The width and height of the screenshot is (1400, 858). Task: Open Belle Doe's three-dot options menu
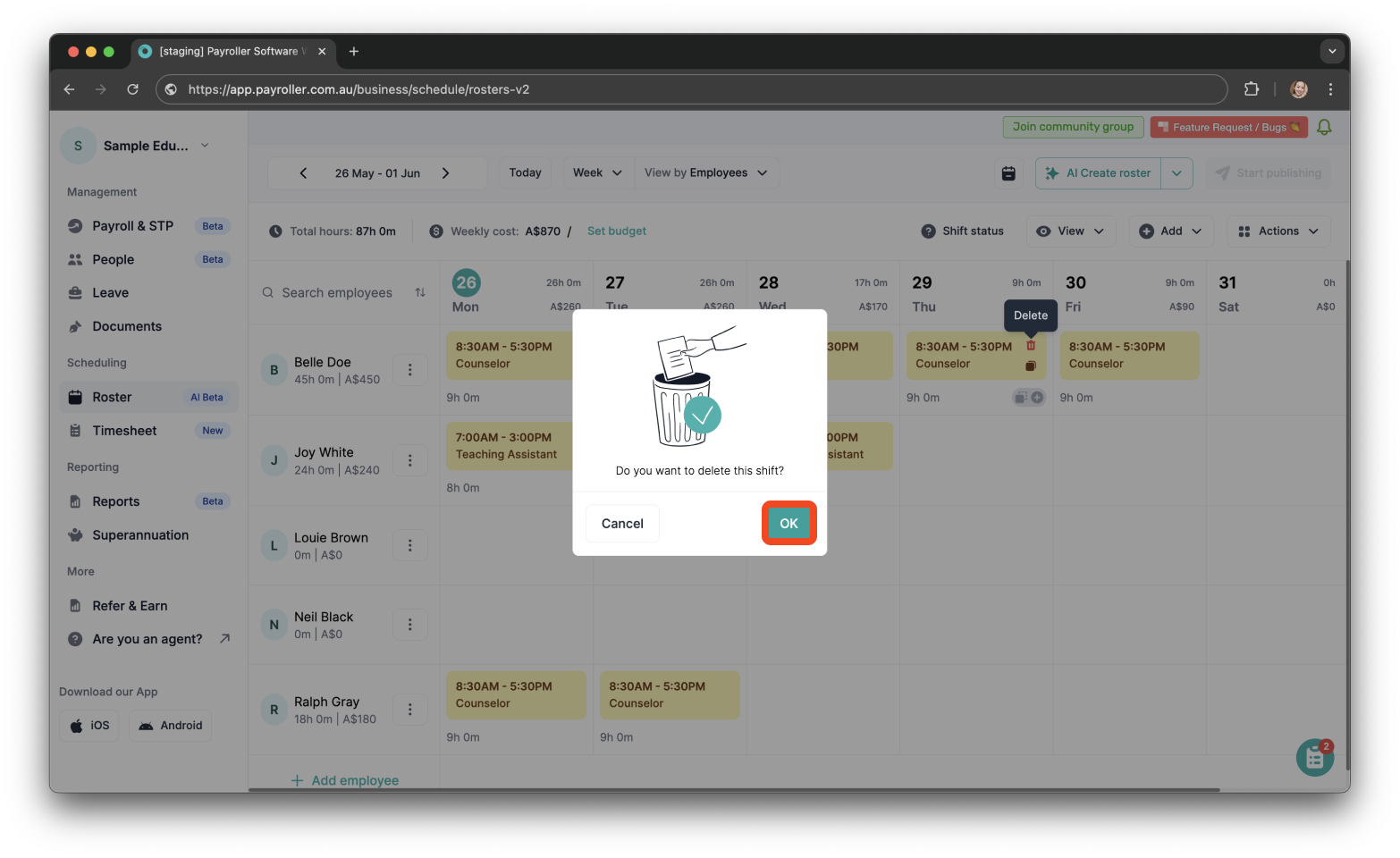click(x=409, y=369)
